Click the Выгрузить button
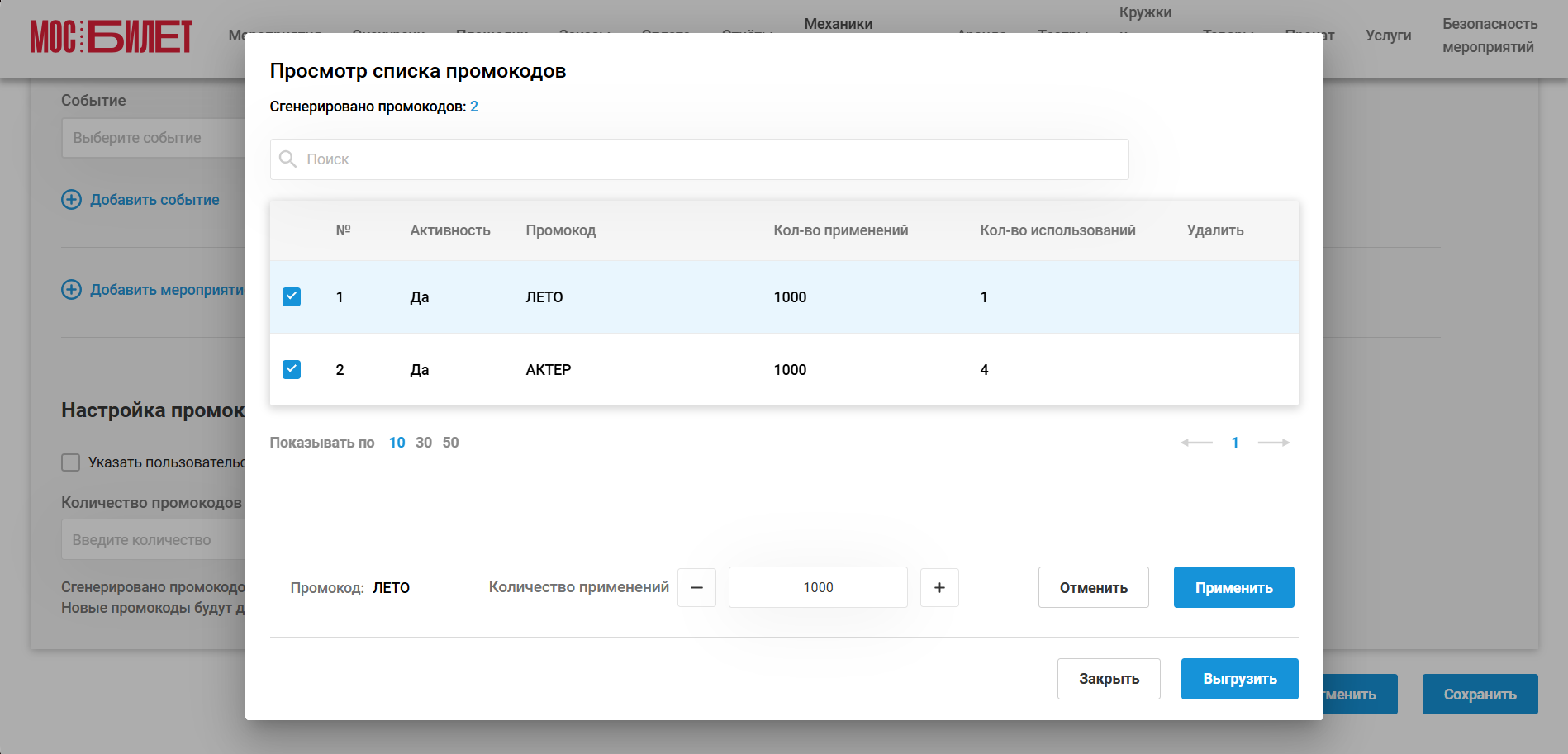The height and width of the screenshot is (754, 1568). [1239, 679]
